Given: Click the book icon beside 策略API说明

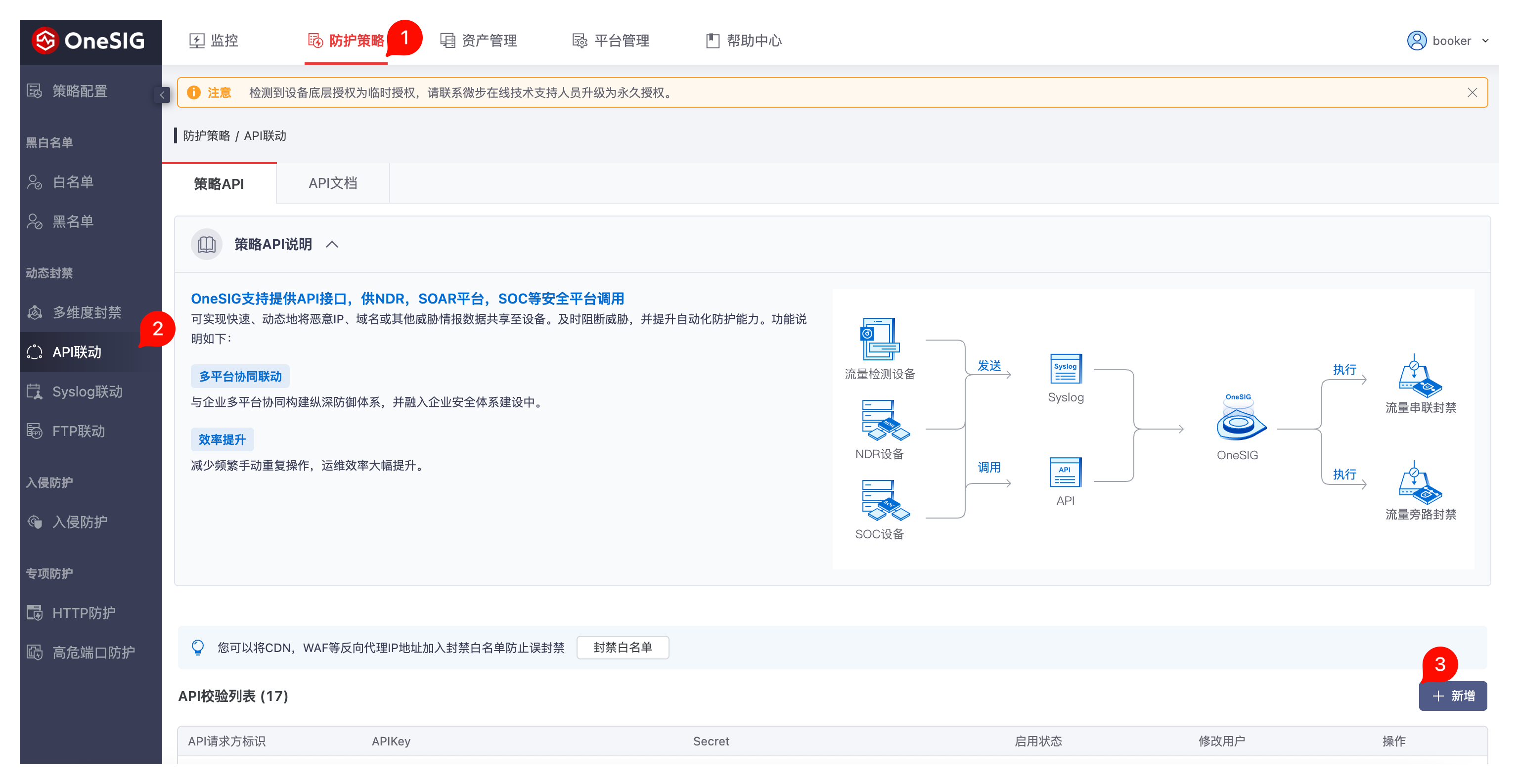Looking at the screenshot, I should 206,244.
